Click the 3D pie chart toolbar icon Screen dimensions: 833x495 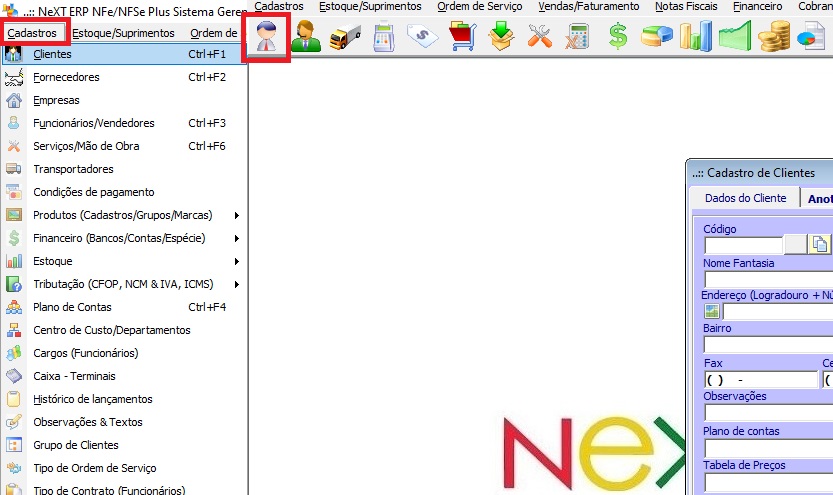657,37
